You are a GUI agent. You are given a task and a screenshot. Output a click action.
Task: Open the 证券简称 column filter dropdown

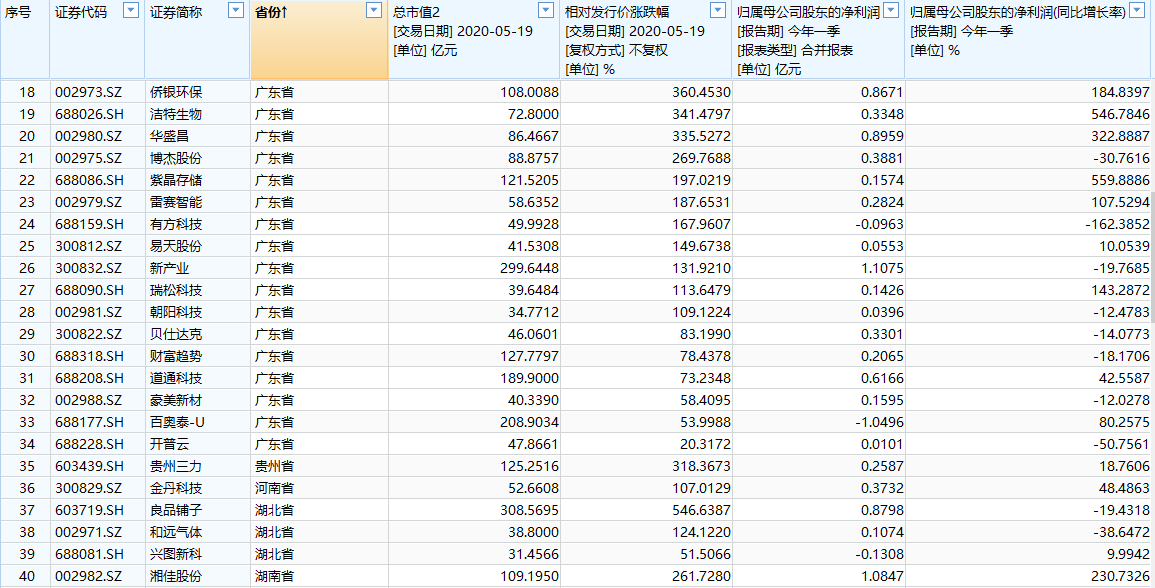tap(235, 10)
